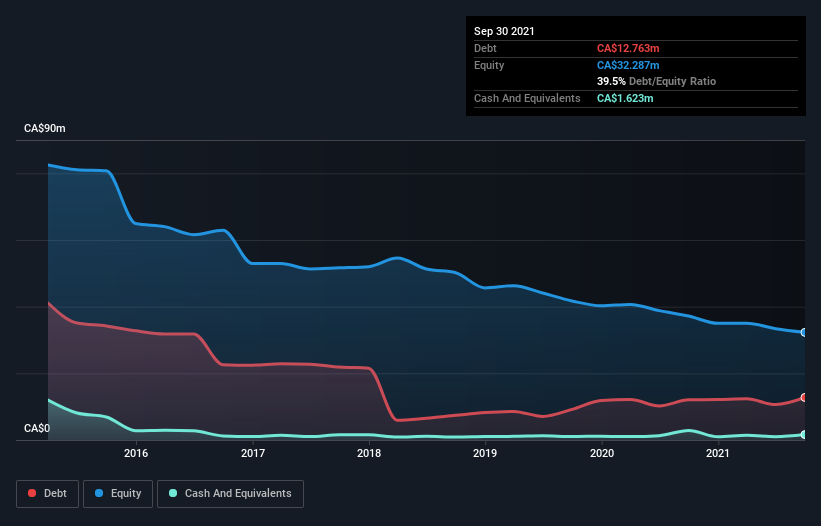Click the 2020 x-axis label
Viewport: 821px width, 526px height.
[x=602, y=453]
